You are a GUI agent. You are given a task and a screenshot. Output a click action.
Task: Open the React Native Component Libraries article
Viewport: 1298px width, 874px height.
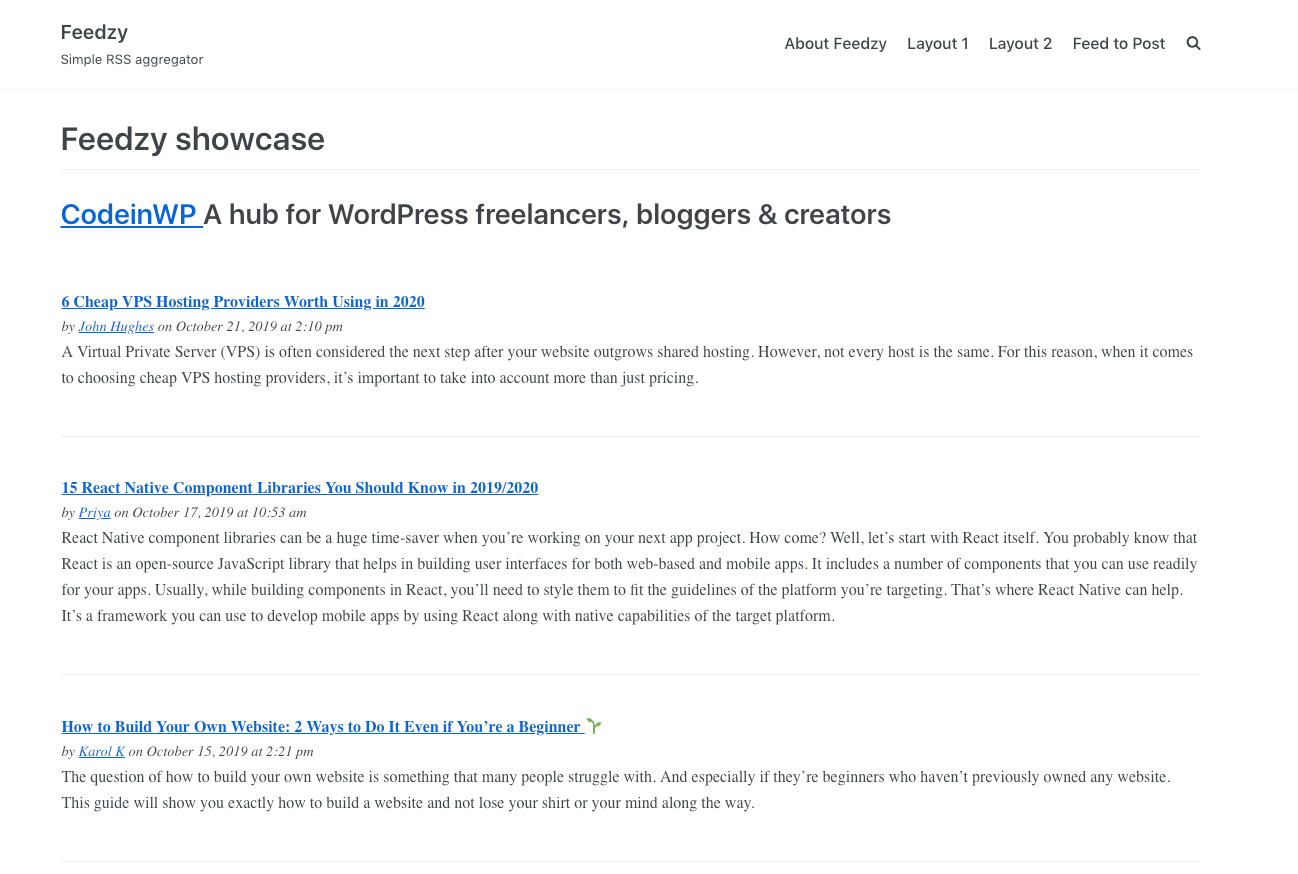click(300, 488)
